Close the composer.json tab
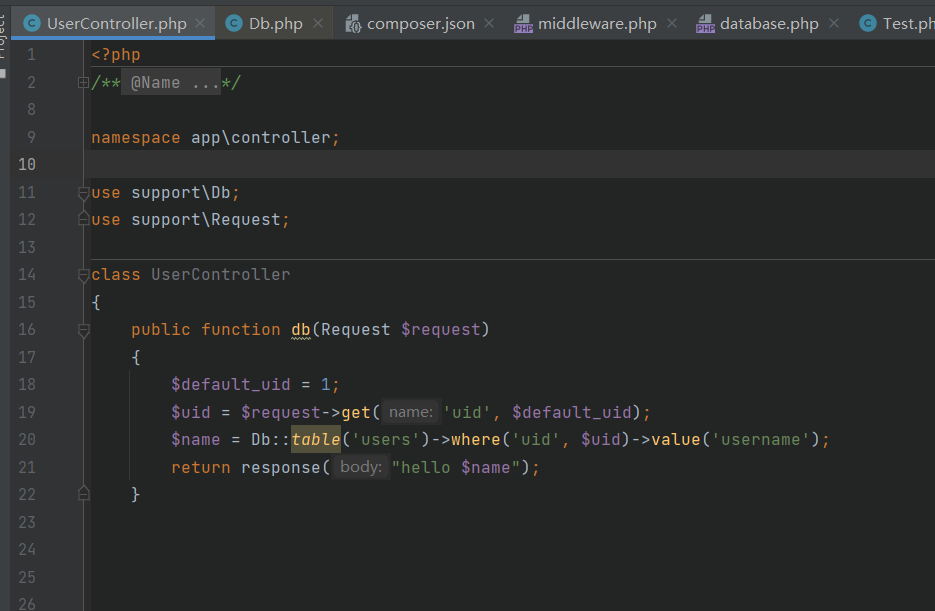This screenshot has width=935, height=611. pyautogui.click(x=489, y=23)
